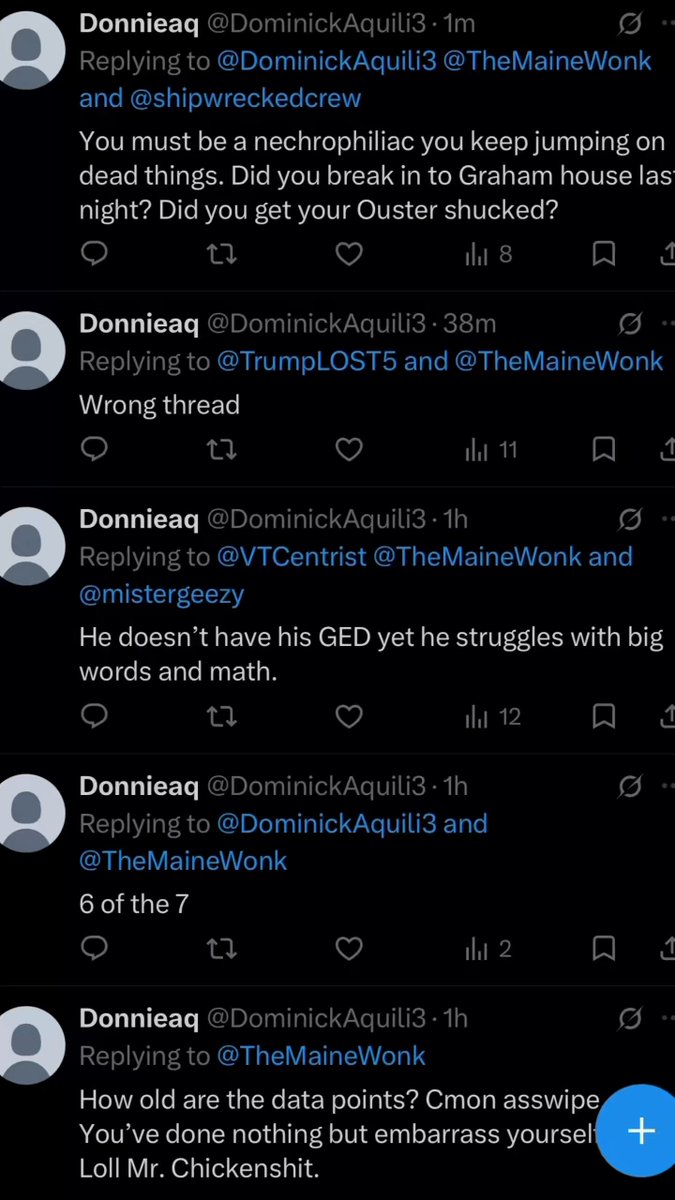Retweet the '6 of the 7' post
Viewport: 675px width, 1200px height.
coord(221,949)
